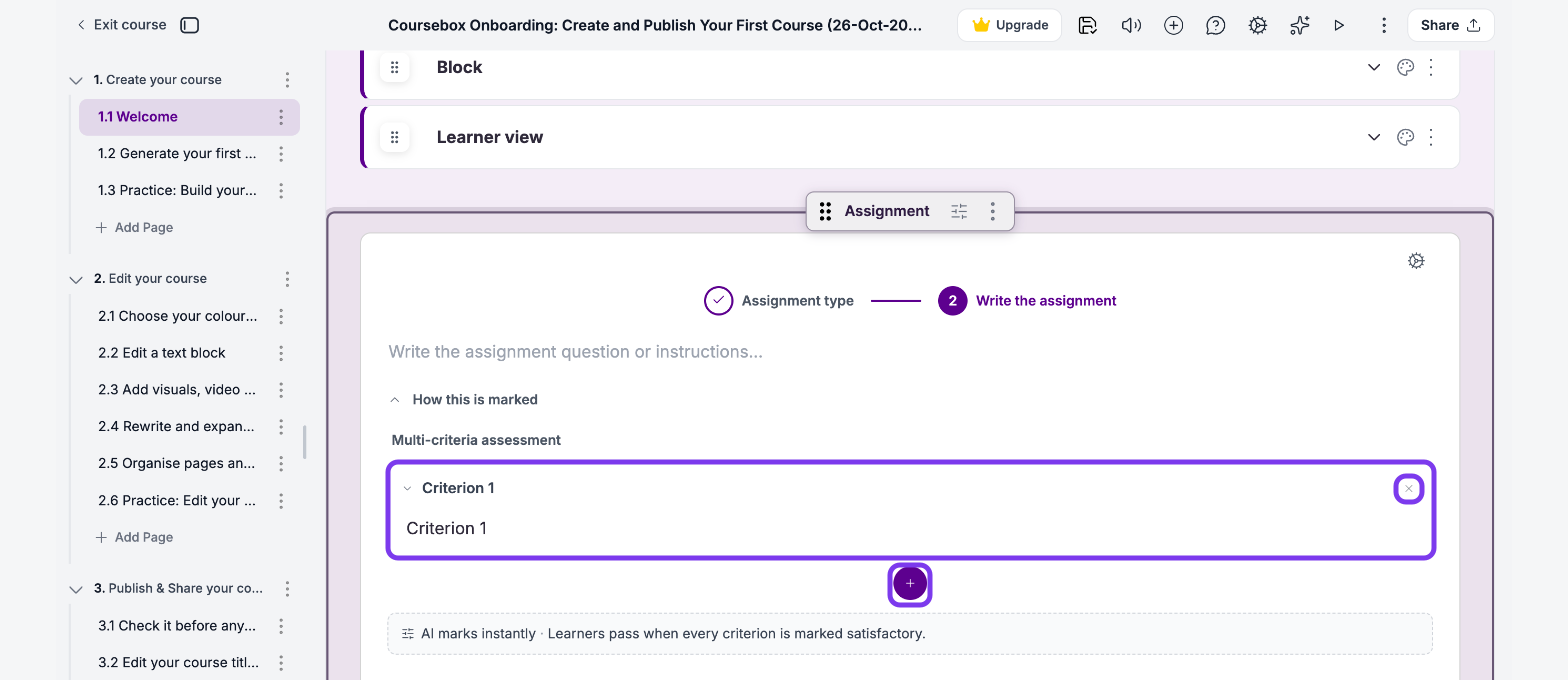1568x680 pixels.
Task: Open the 3.1 Check it three-dot menu
Action: [x=281, y=626]
